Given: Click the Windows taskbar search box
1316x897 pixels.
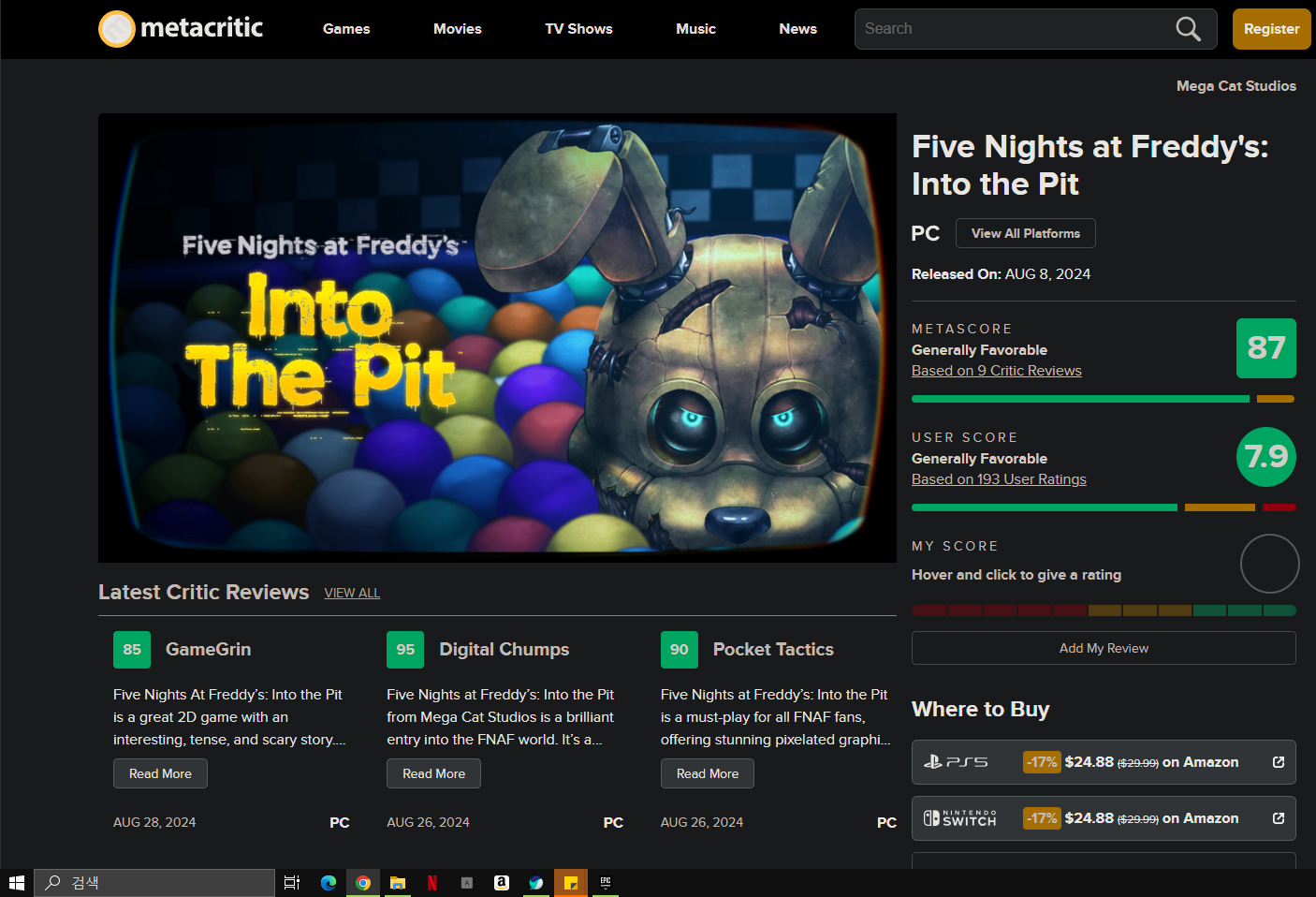Looking at the screenshot, I should (x=154, y=882).
